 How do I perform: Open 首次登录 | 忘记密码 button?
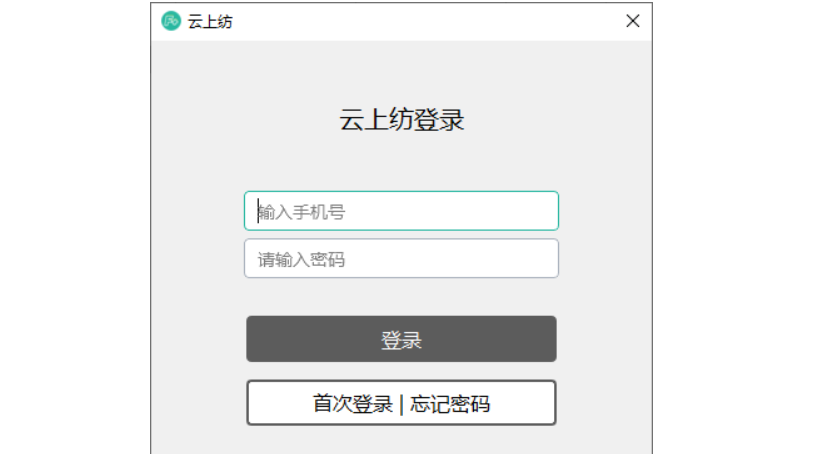coord(401,403)
